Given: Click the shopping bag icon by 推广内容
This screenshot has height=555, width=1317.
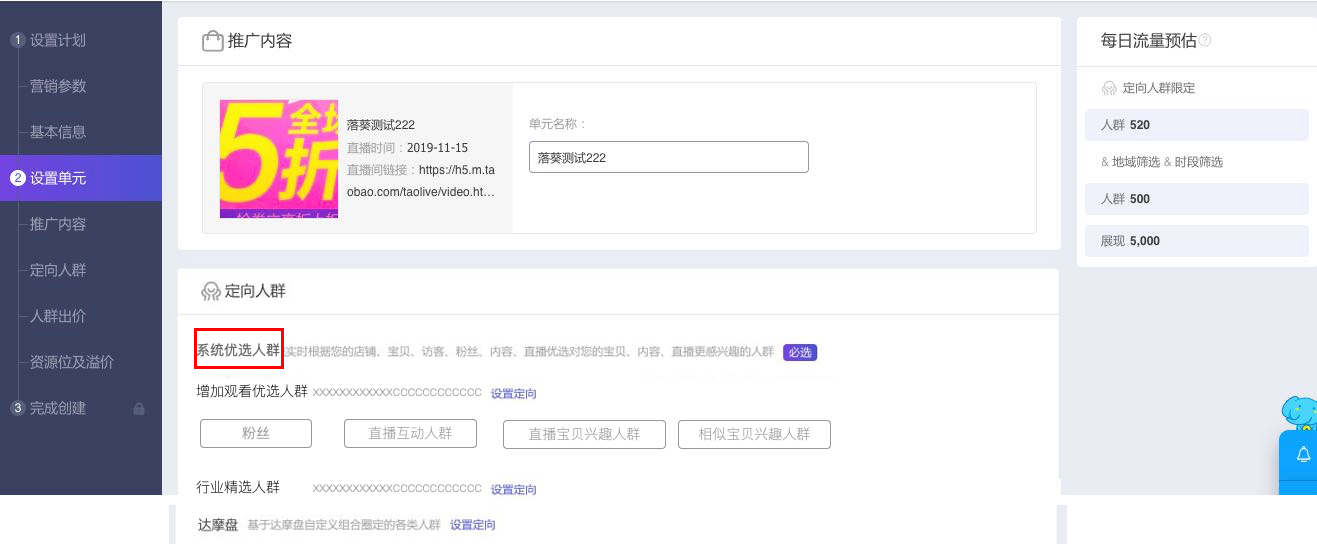Looking at the screenshot, I should (212, 41).
